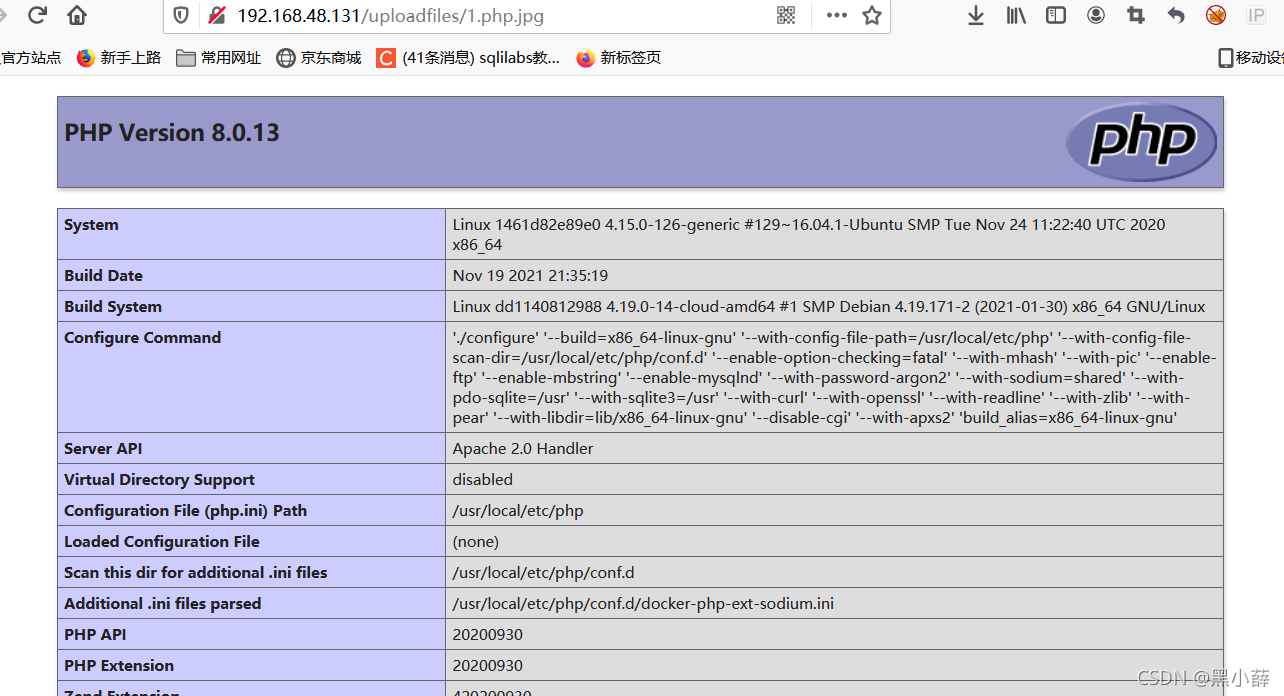Open the 新标签页 bookmark
The height and width of the screenshot is (696, 1284).
(619, 58)
